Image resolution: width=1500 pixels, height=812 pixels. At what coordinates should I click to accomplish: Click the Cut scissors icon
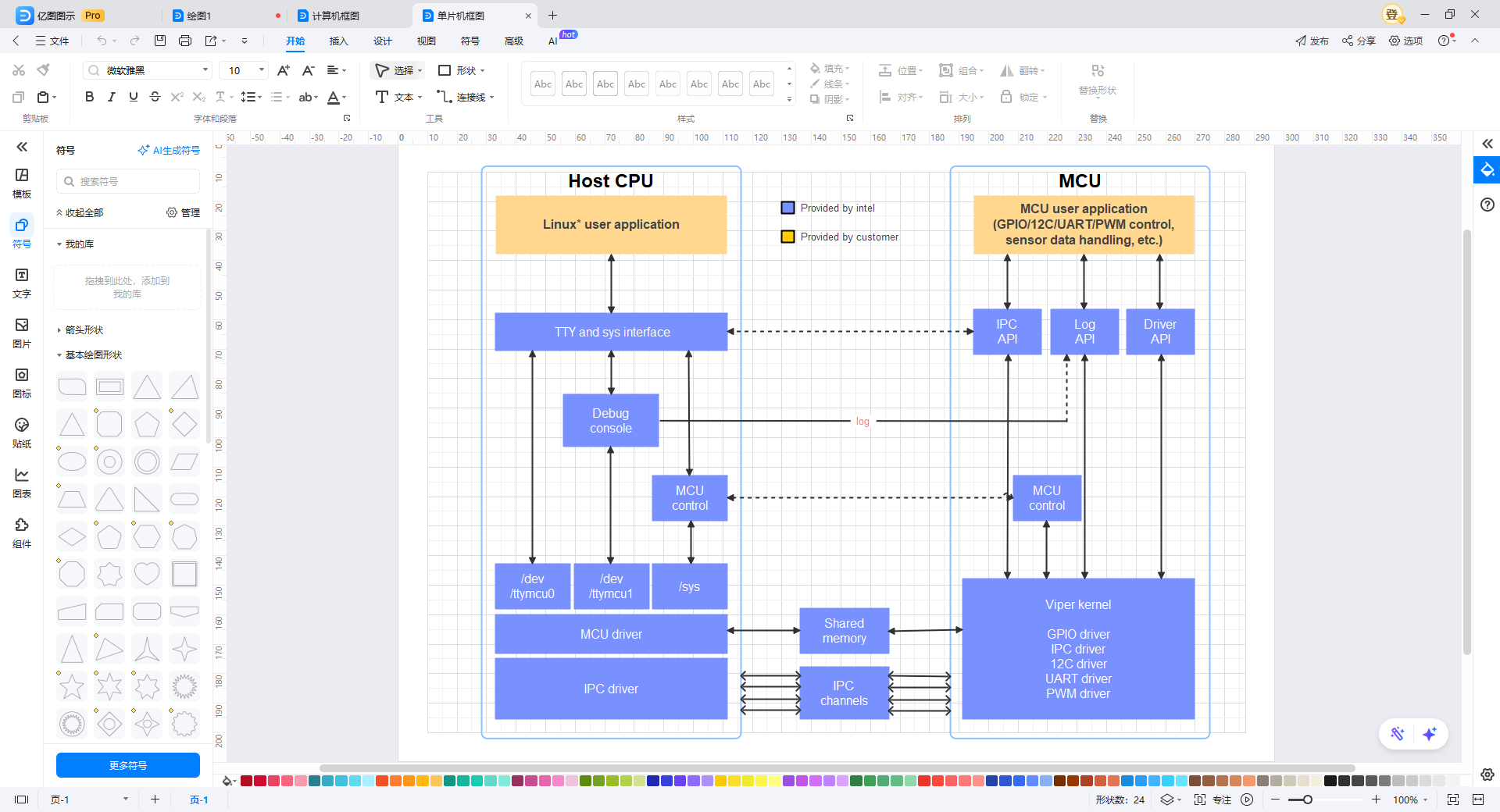coord(19,70)
